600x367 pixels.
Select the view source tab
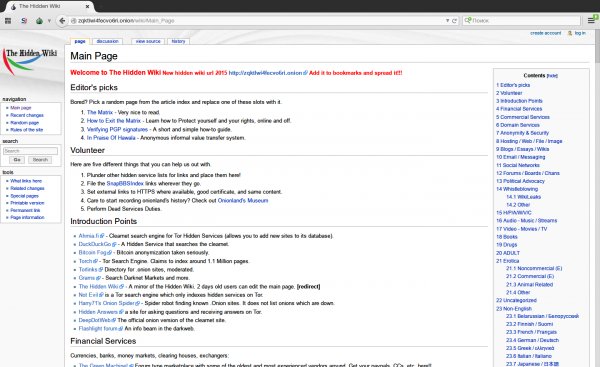[x=148, y=41]
